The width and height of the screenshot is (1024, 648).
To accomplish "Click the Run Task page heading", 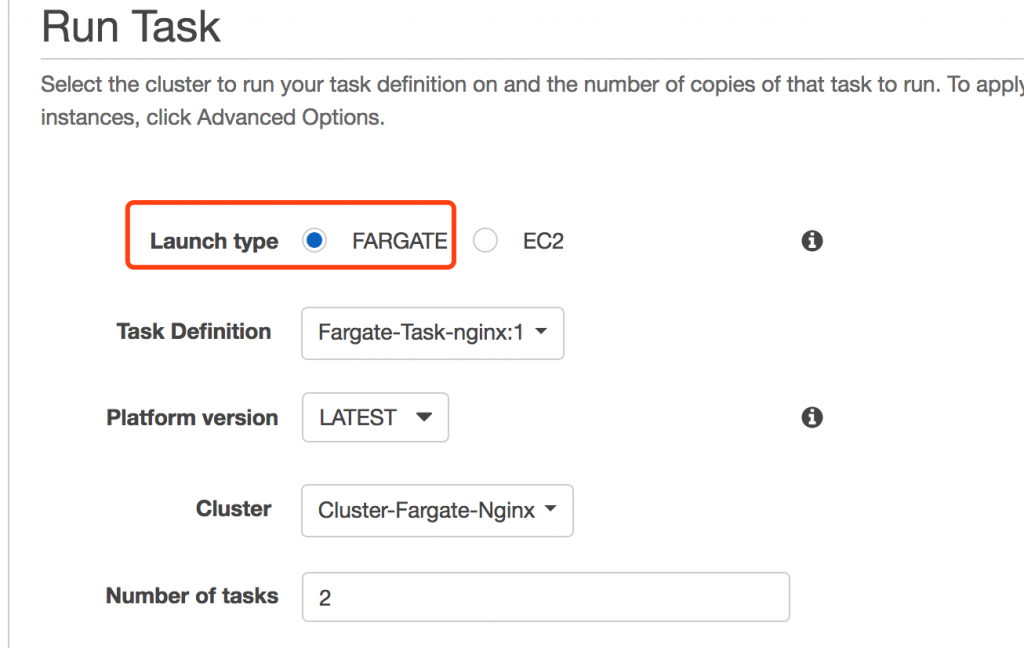I will pos(131,26).
